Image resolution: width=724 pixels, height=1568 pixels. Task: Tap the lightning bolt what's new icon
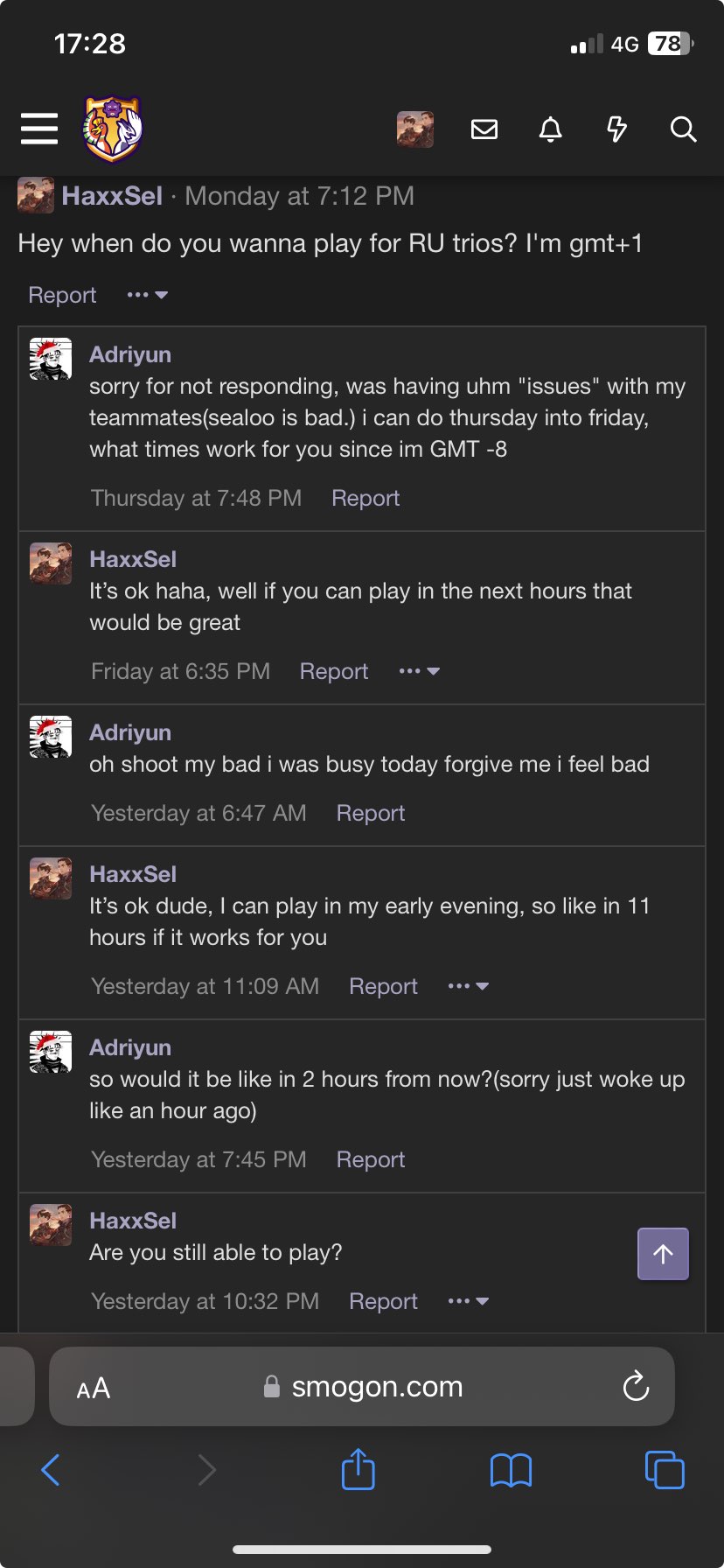pos(616,129)
